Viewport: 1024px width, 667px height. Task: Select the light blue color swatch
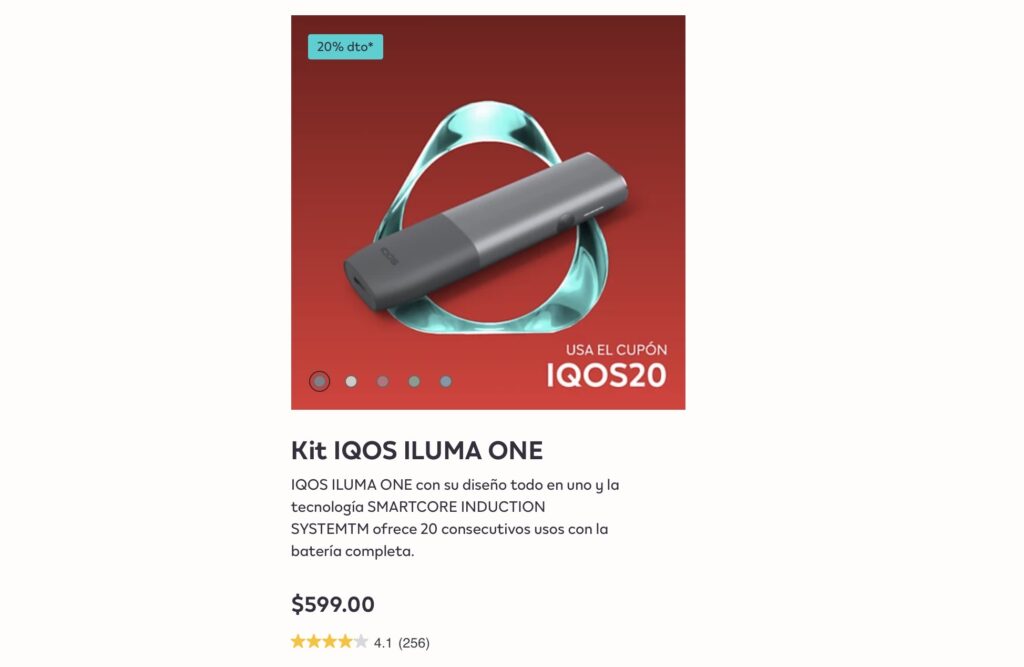[x=445, y=382]
